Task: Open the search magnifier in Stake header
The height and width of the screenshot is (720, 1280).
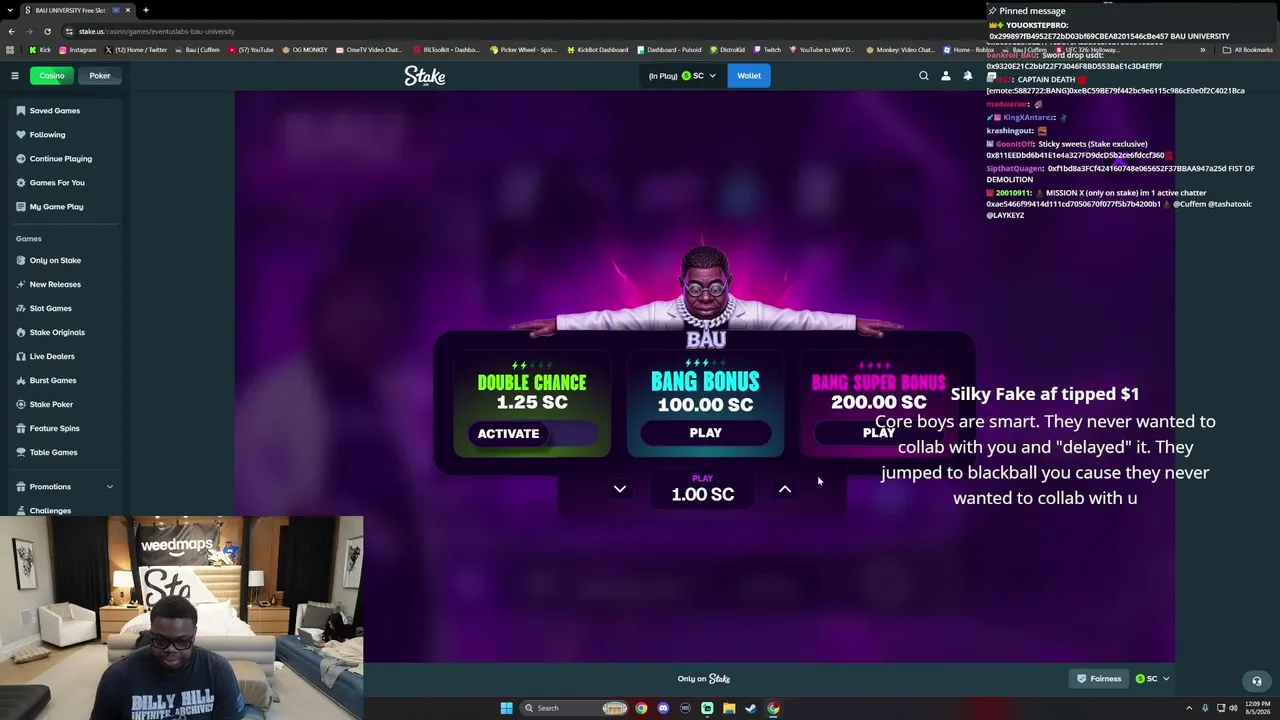Action: coord(924,76)
